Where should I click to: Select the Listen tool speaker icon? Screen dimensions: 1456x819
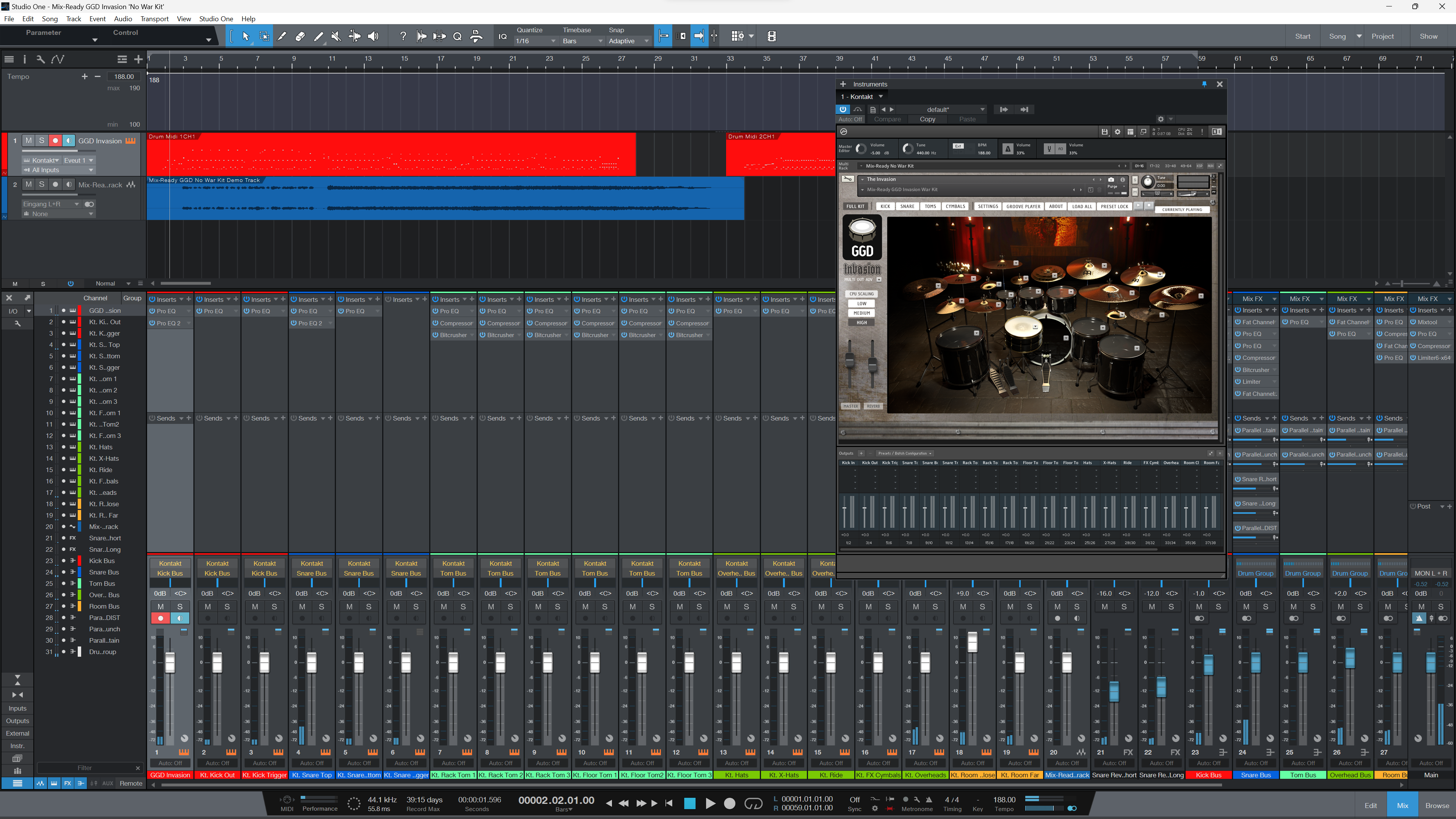click(x=373, y=36)
